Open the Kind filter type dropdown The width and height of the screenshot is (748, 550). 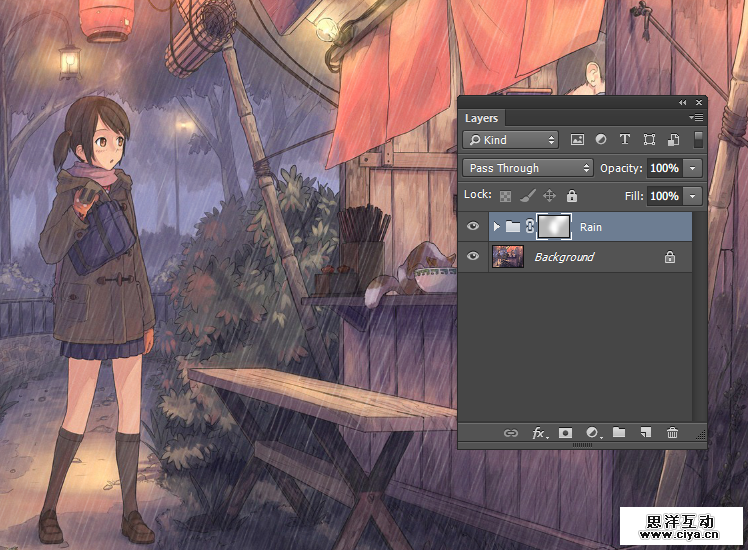[x=510, y=140]
